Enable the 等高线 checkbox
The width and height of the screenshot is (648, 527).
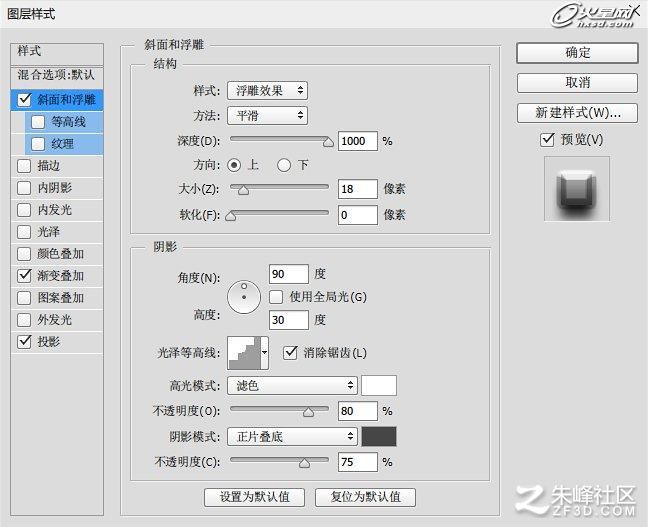(x=38, y=122)
